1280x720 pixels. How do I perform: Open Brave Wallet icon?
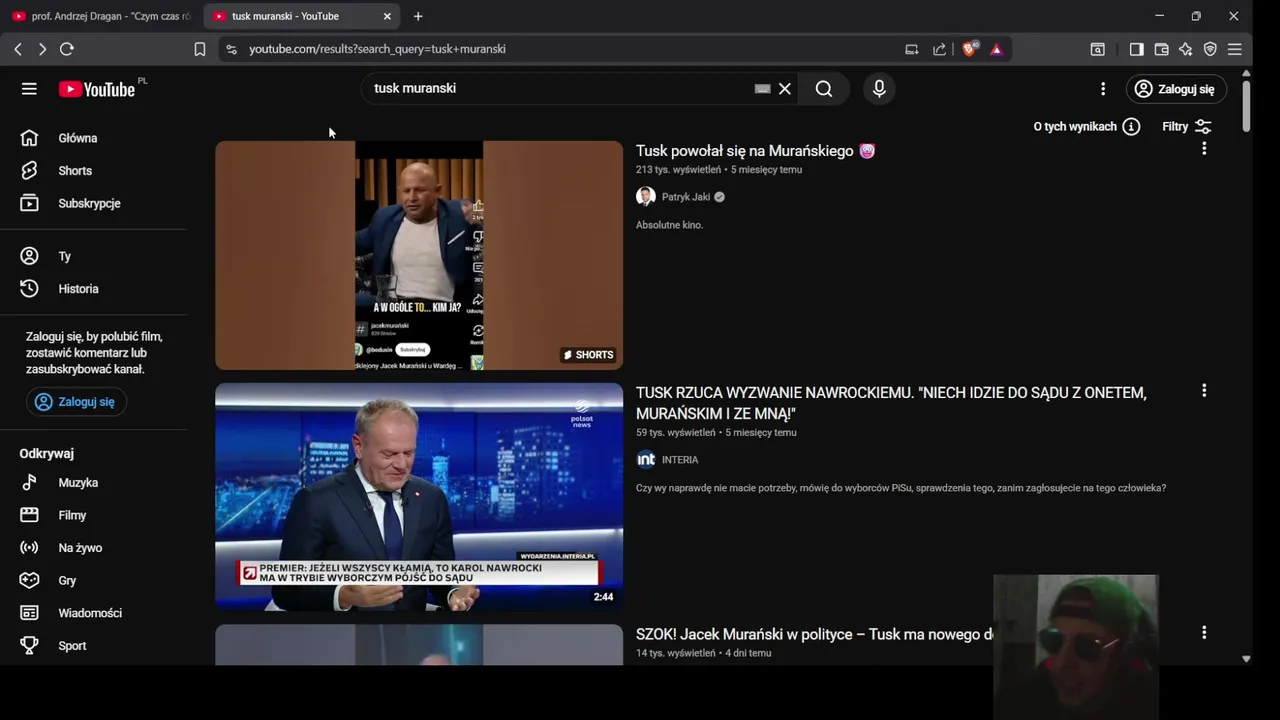pyautogui.click(x=1161, y=49)
